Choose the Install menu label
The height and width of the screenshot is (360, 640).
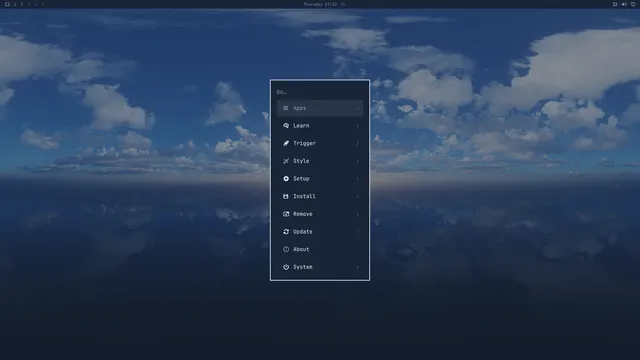click(304, 196)
